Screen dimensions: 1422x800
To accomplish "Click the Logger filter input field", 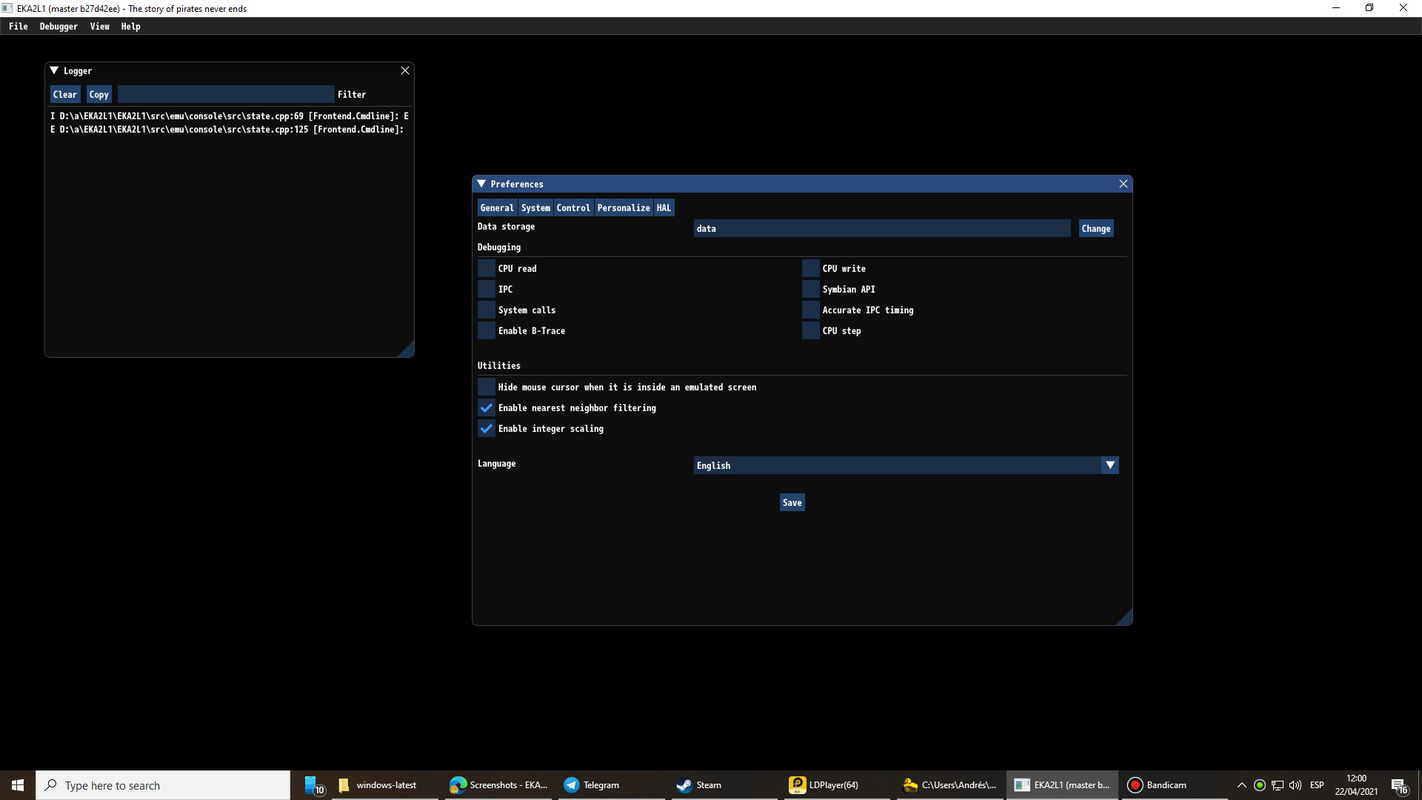I will pyautogui.click(x=225, y=94).
